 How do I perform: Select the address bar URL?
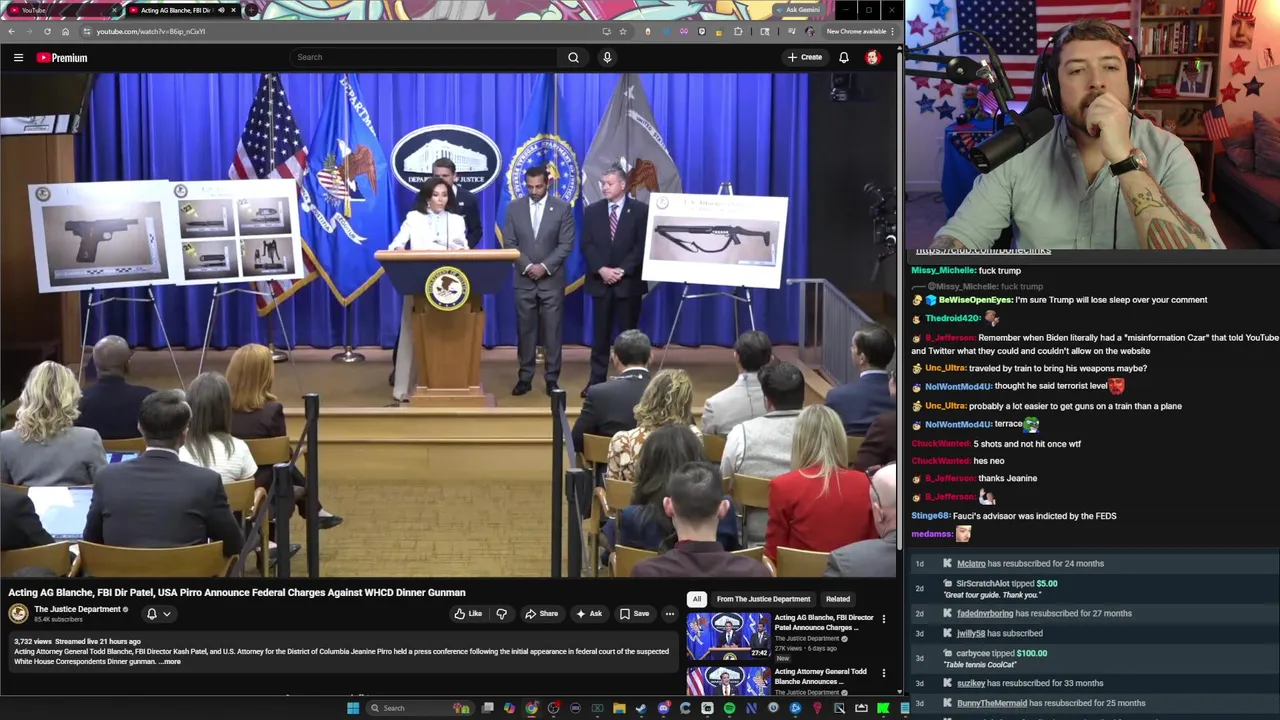pyautogui.click(x=151, y=31)
